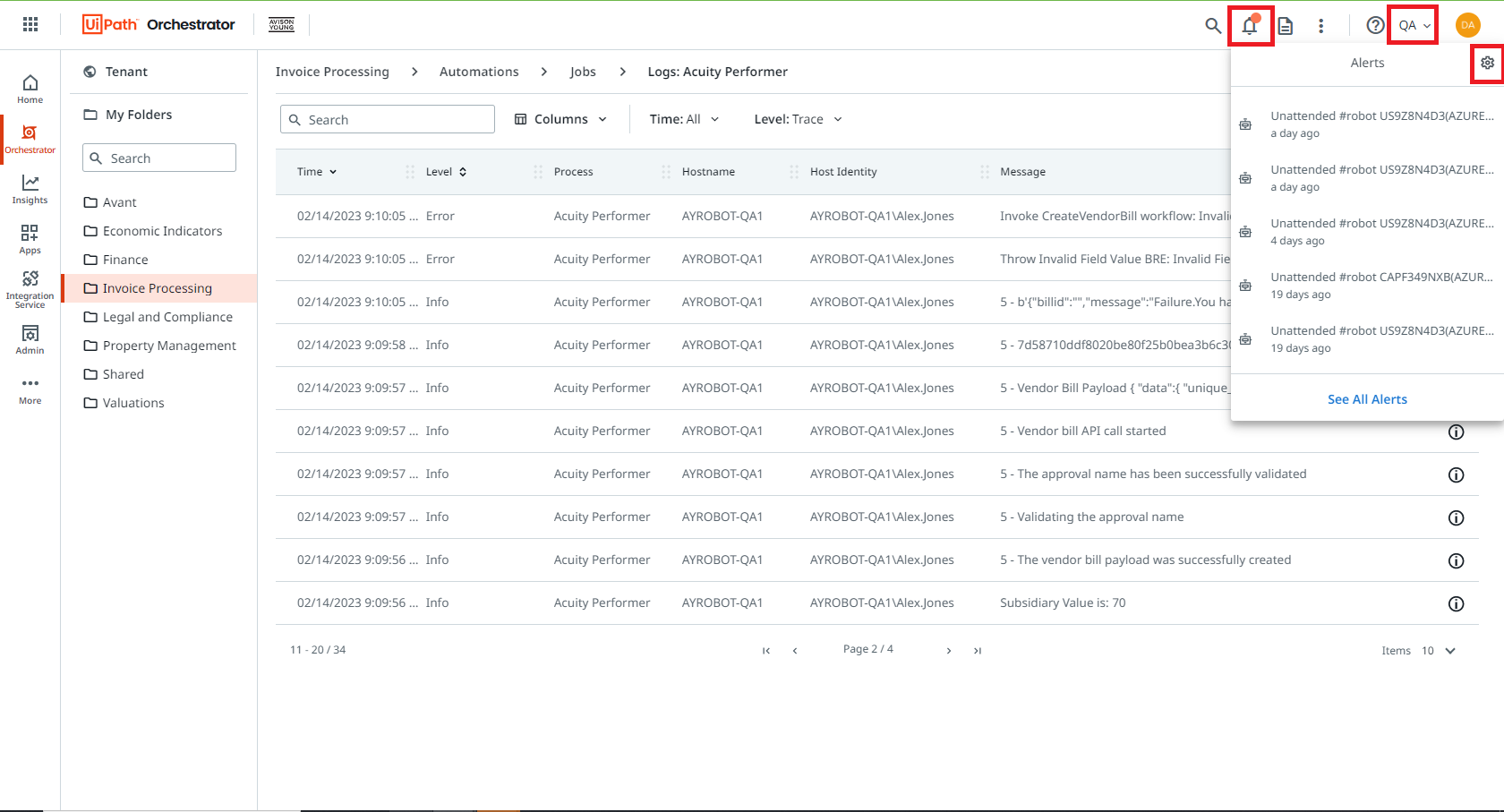Open the three-dot overflow menu in top bar
The image size is (1504, 812).
point(1321,26)
